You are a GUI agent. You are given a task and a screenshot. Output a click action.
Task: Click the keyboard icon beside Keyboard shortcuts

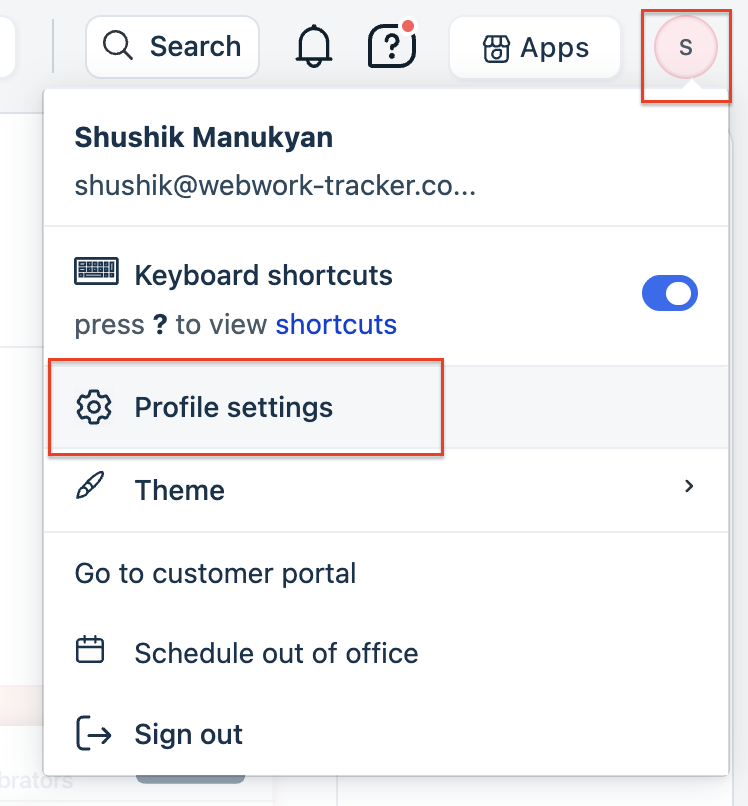coord(97,271)
